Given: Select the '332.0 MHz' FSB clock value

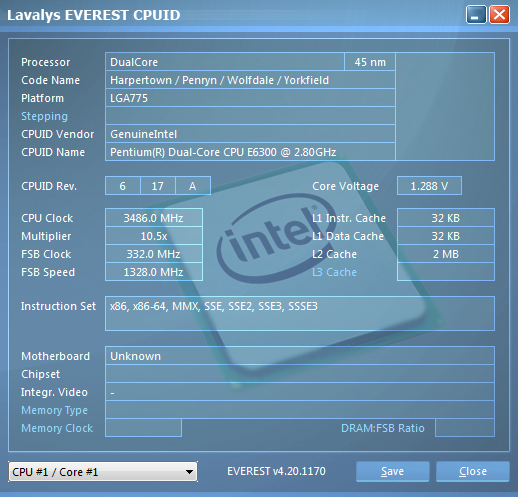Looking at the screenshot, I should [x=154, y=254].
